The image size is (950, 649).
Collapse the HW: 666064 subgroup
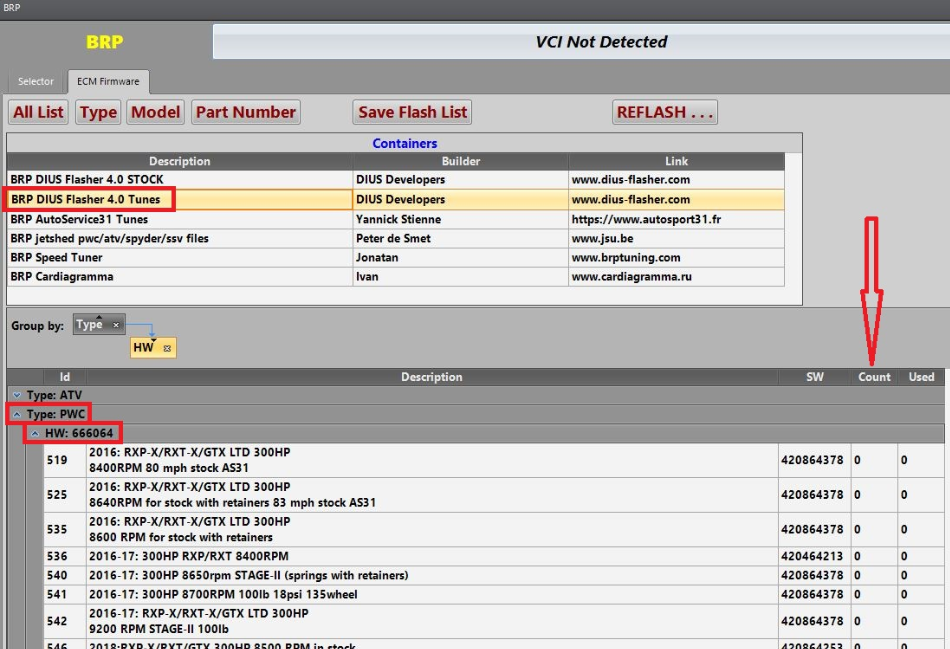[x=34, y=433]
